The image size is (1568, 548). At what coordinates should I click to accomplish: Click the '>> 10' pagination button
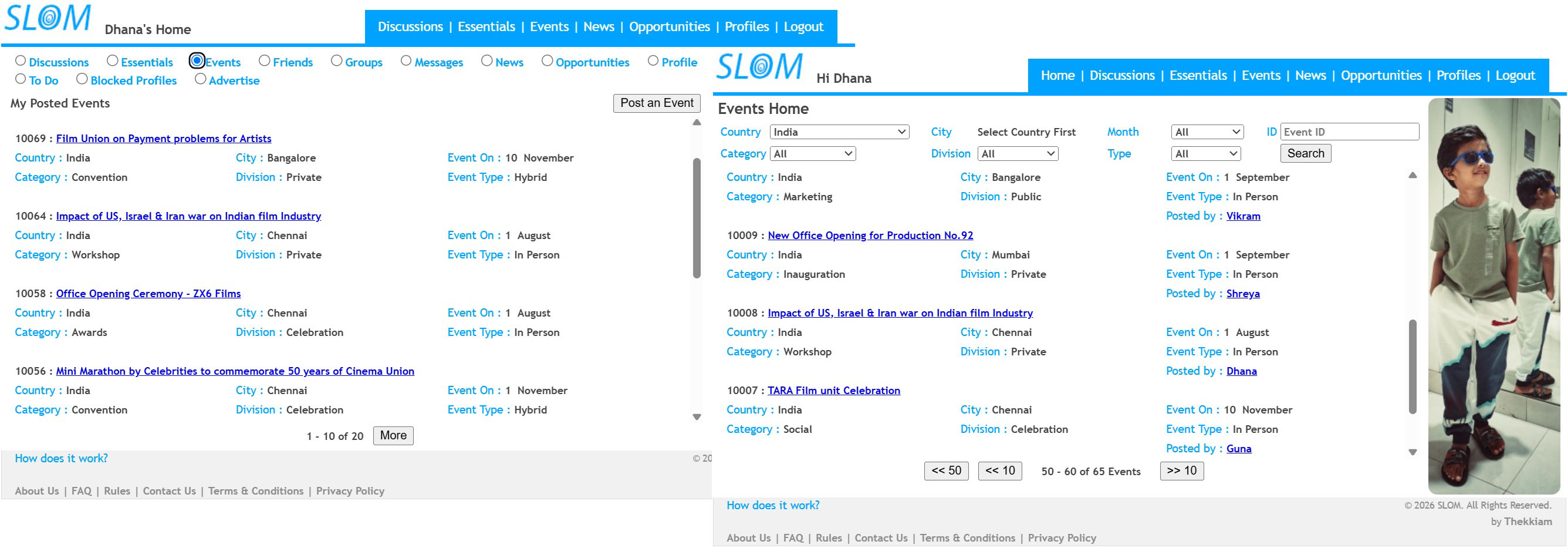(x=1181, y=471)
